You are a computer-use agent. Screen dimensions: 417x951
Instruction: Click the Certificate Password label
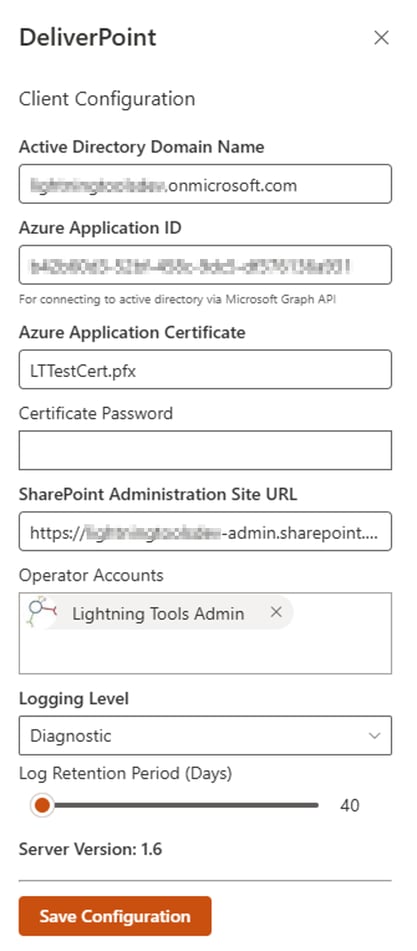tap(96, 414)
